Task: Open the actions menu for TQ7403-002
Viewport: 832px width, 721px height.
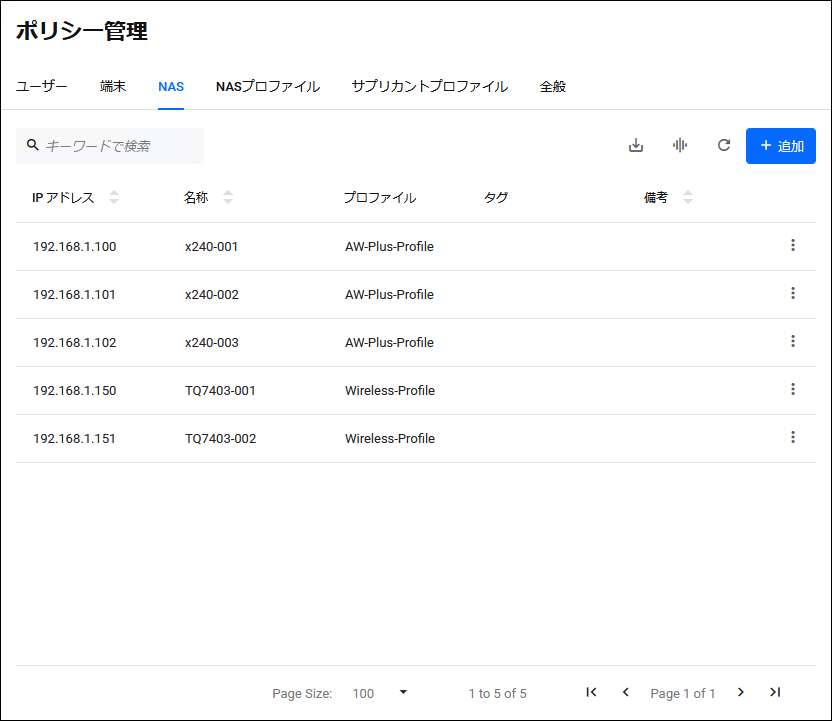Action: click(x=793, y=437)
